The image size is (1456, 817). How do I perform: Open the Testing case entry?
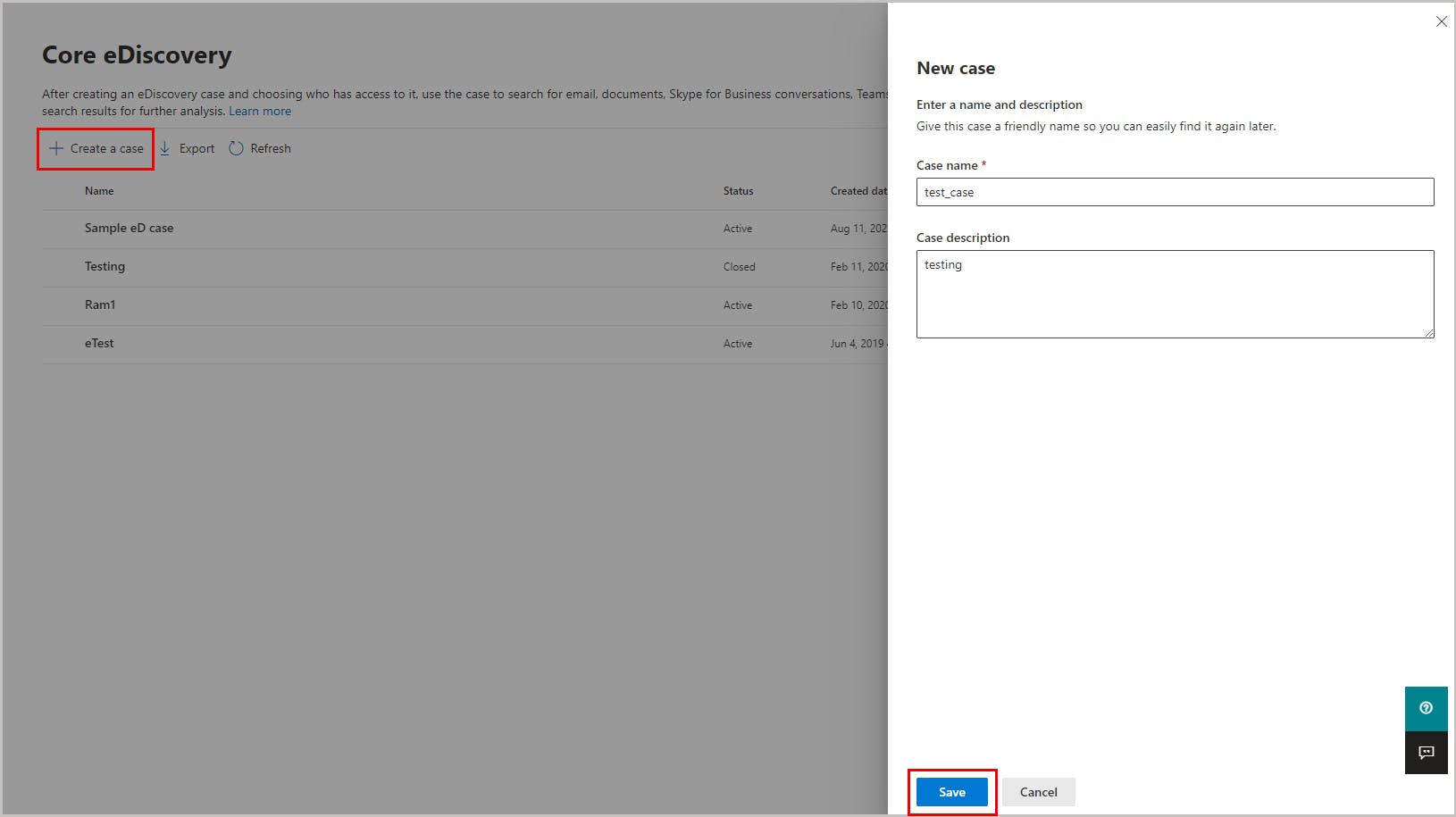105,267
